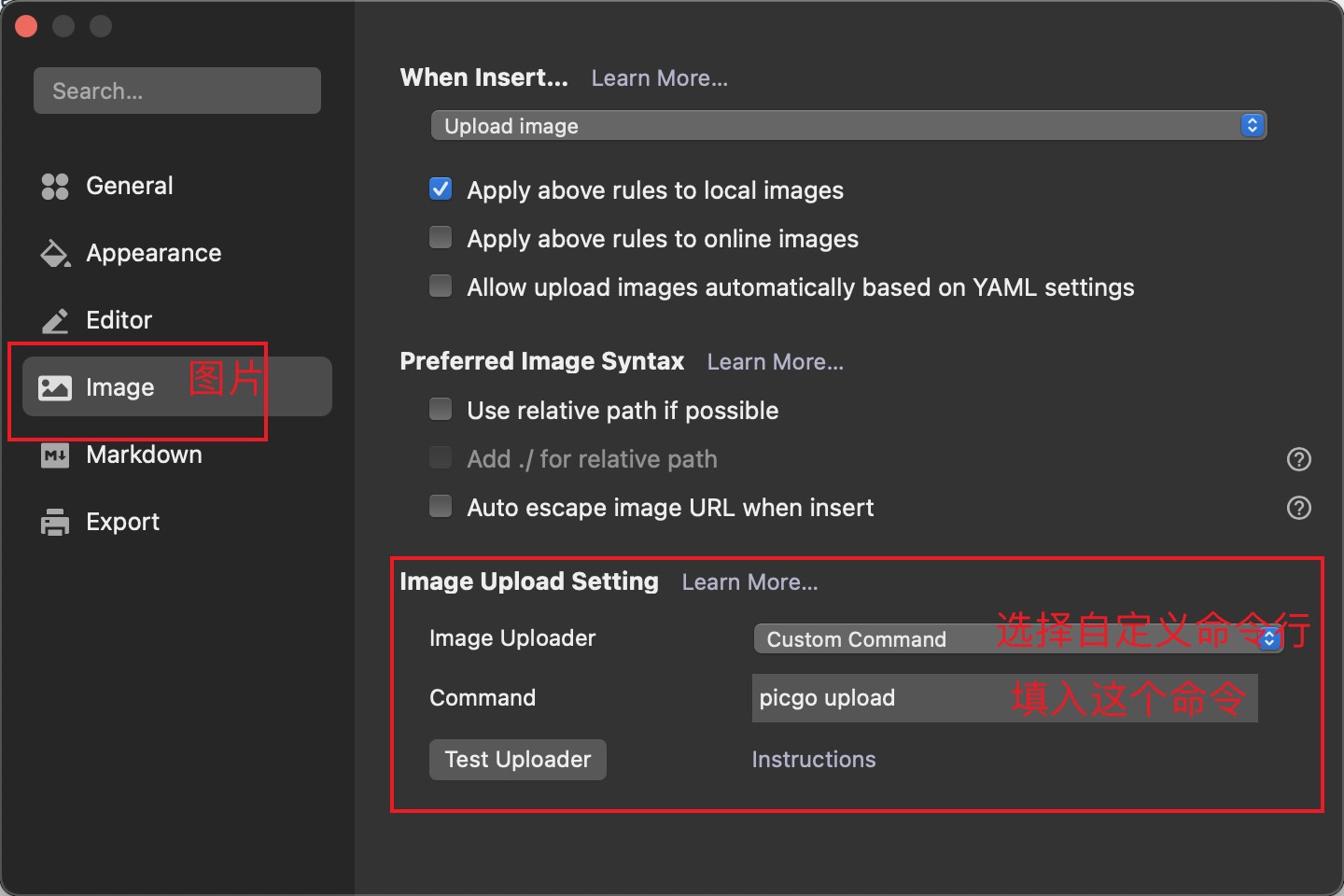Viewport: 1344px width, 896px height.
Task: Click the Editor pencil icon
Action: point(55,321)
